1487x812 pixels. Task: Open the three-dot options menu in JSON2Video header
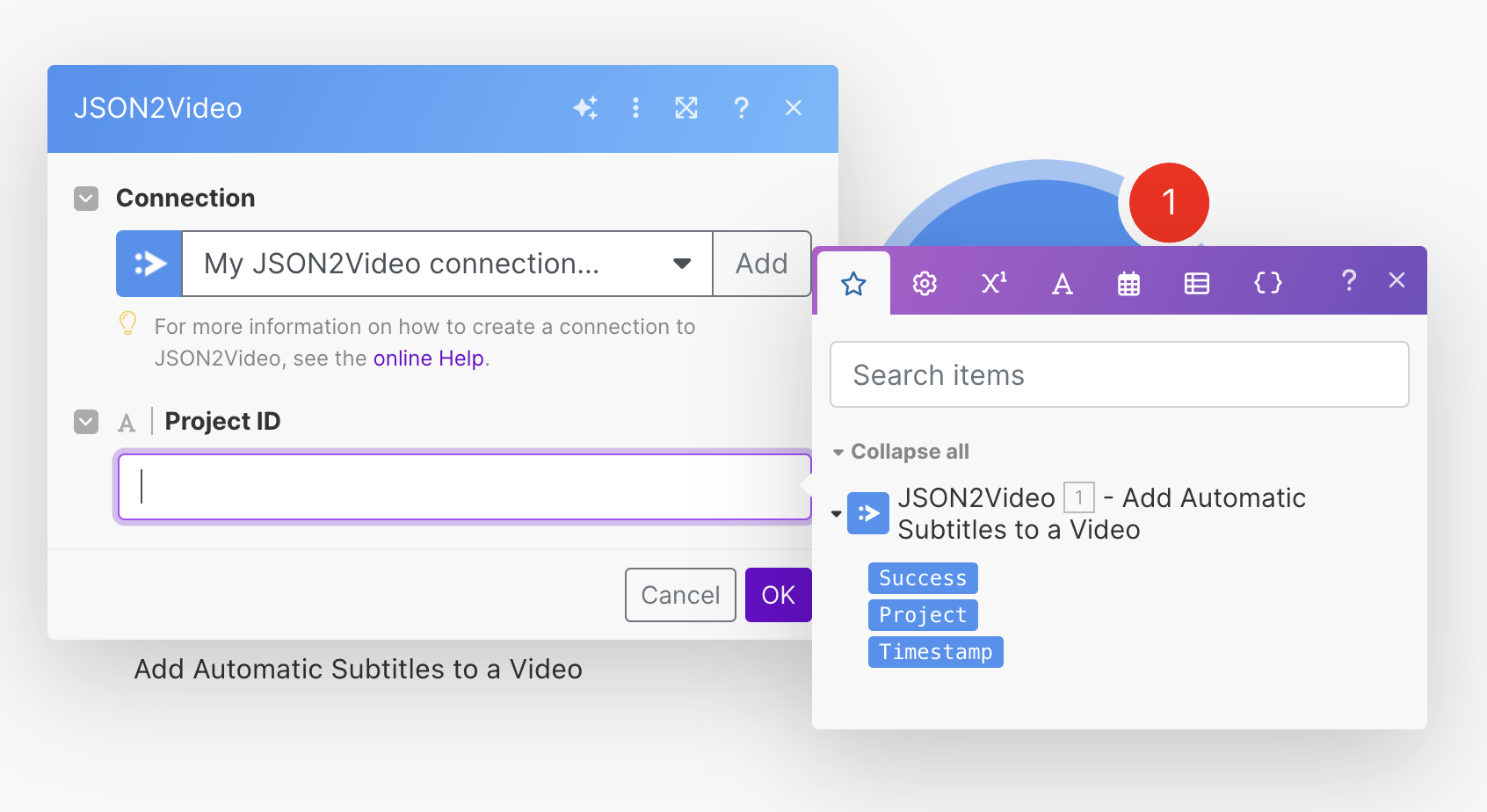tap(635, 108)
